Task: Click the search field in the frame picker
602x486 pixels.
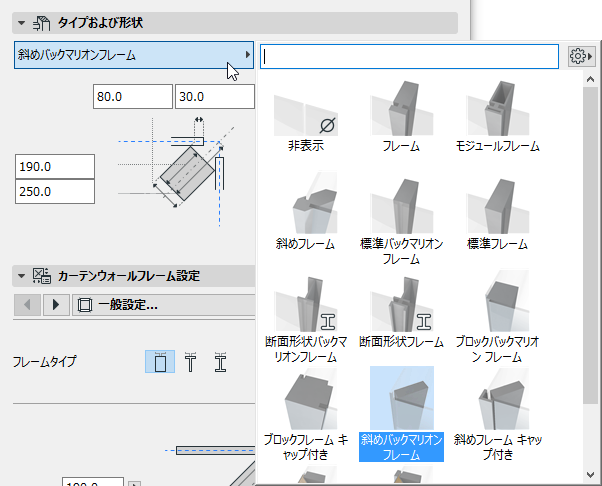Action: (x=409, y=56)
